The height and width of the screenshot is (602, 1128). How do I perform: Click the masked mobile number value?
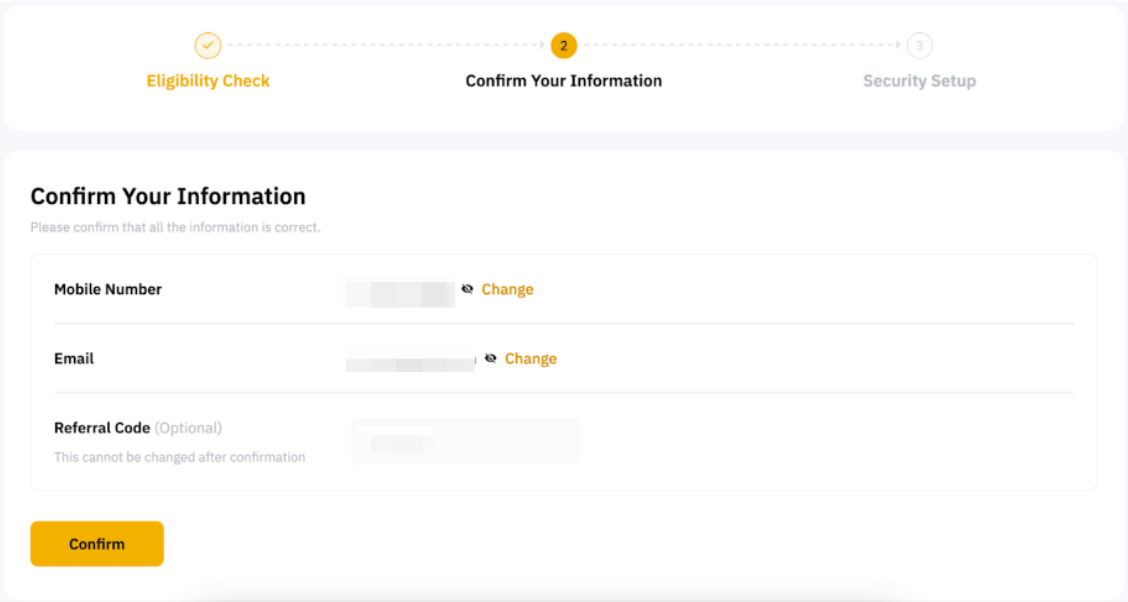click(x=400, y=294)
